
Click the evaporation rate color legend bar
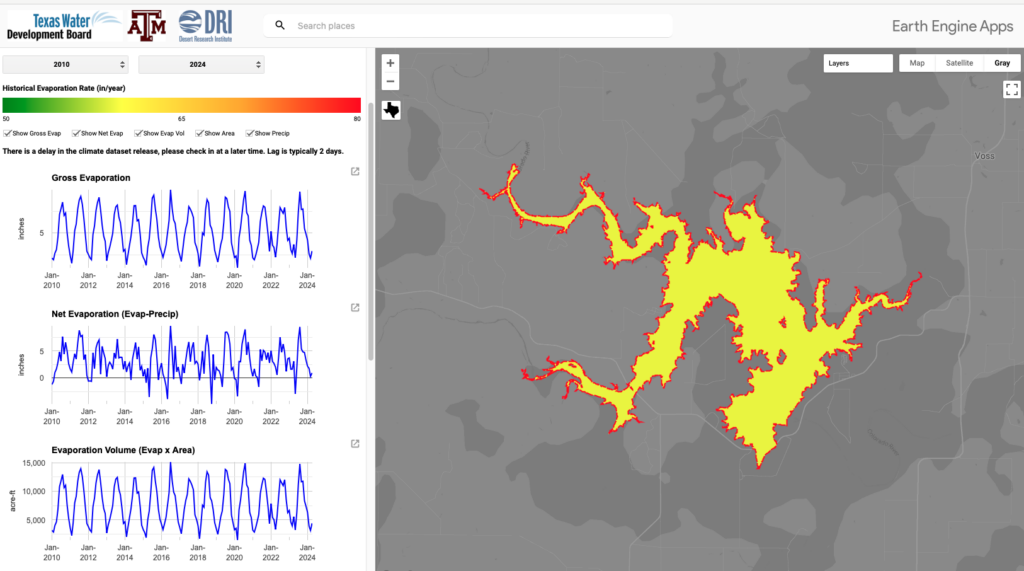coord(181,105)
